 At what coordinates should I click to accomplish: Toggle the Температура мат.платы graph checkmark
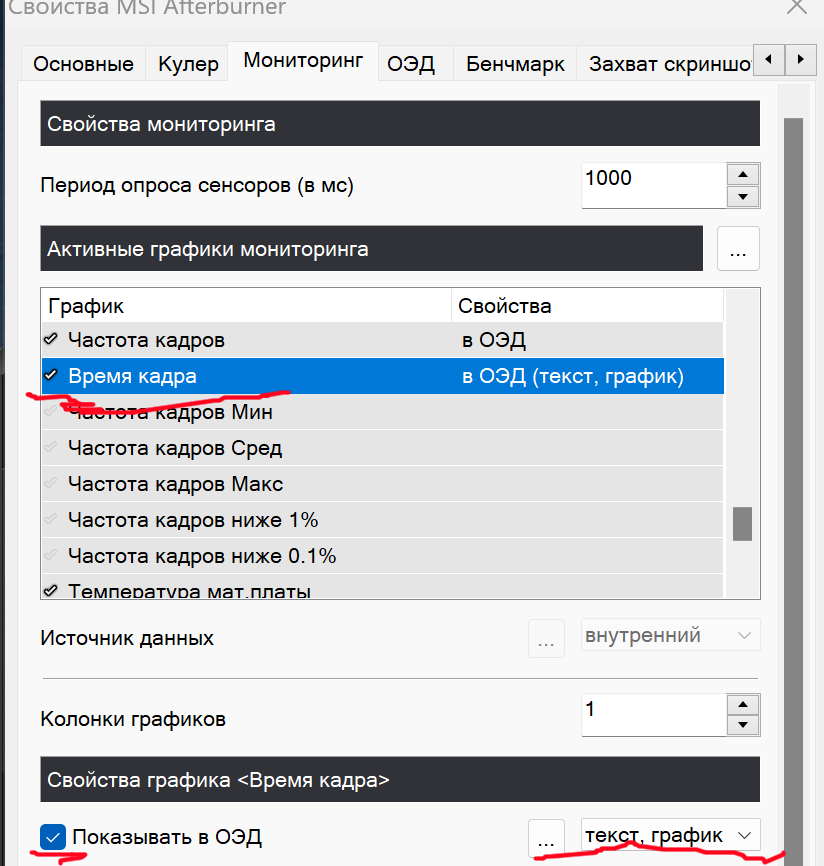tap(51, 590)
